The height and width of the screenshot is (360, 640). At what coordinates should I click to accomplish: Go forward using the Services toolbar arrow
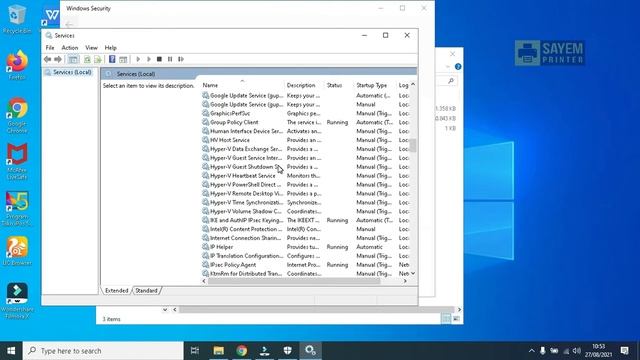pos(58,59)
